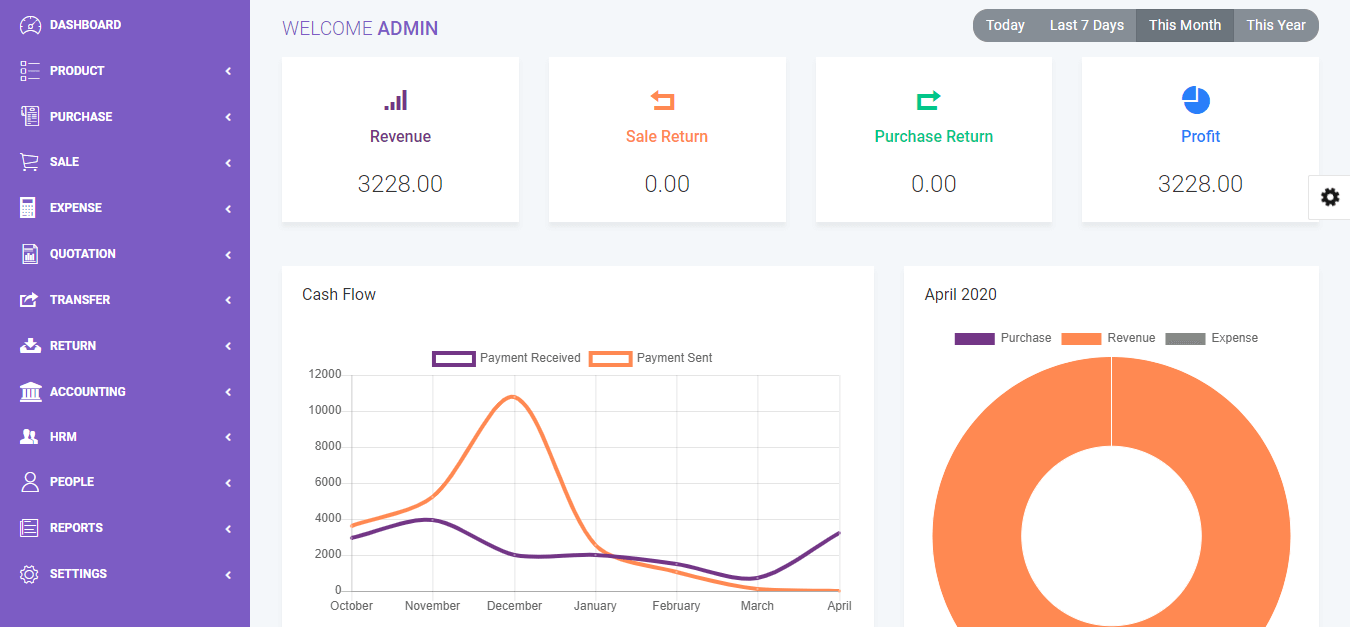
Task: Open the Accounting menu item
Action: coord(125,392)
